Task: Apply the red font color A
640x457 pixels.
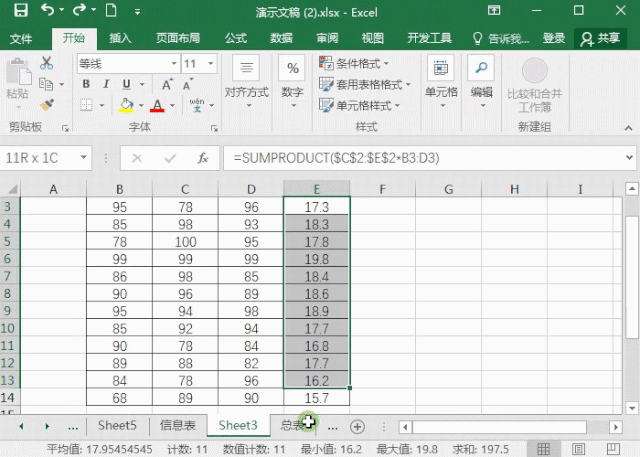Action: pyautogui.click(x=157, y=105)
